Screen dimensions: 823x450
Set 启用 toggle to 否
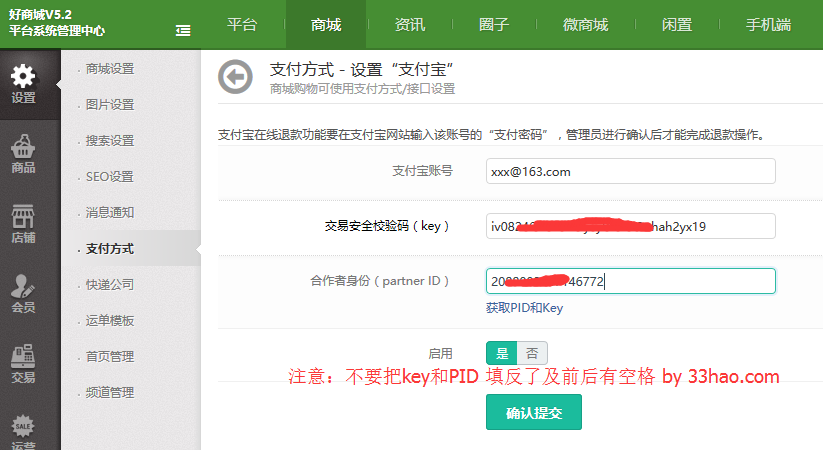[x=532, y=353]
